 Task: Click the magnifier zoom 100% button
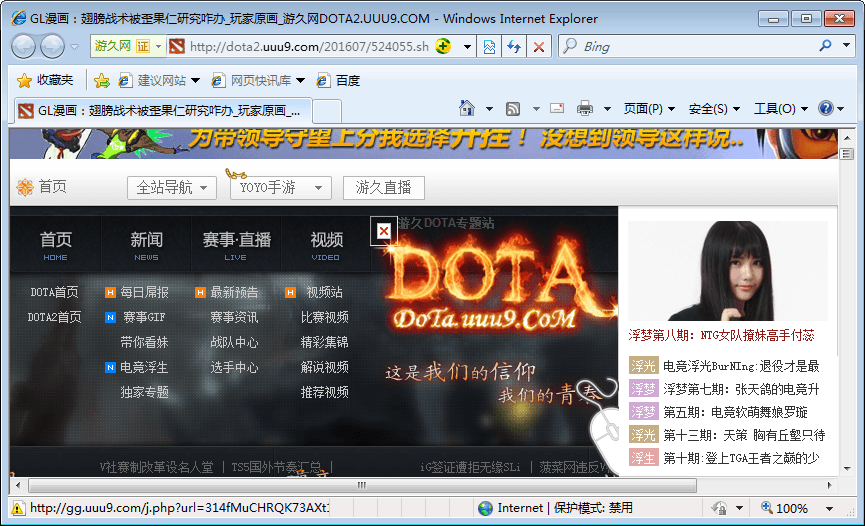coord(784,508)
